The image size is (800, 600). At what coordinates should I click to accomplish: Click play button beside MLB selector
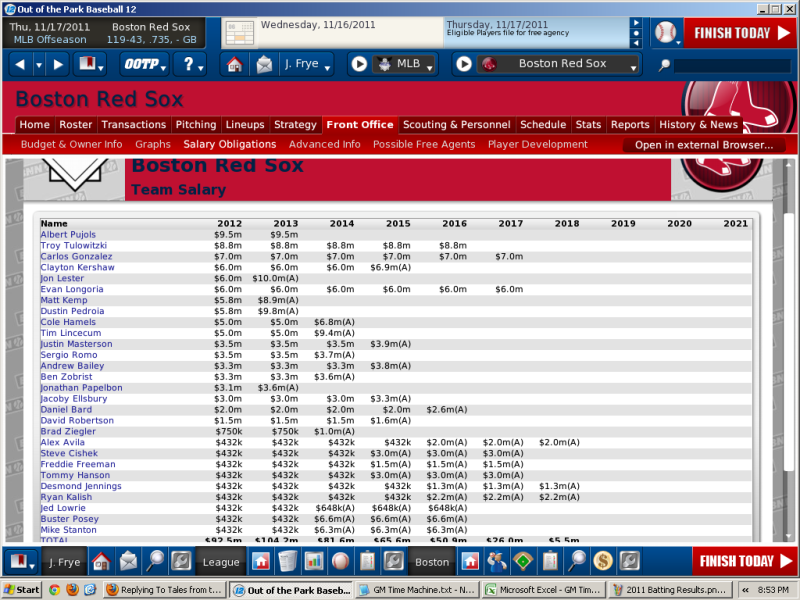pos(359,64)
